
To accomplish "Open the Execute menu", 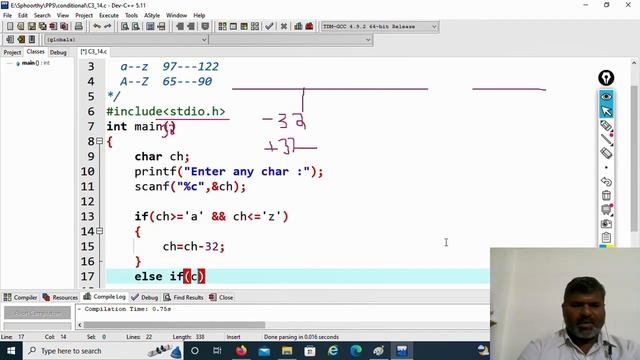I will 109,16.
